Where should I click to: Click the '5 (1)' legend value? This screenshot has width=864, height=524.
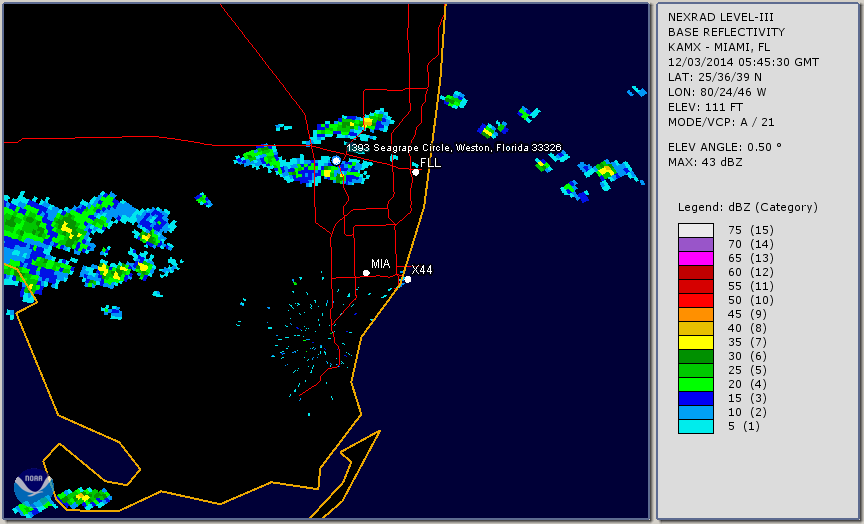(743, 426)
